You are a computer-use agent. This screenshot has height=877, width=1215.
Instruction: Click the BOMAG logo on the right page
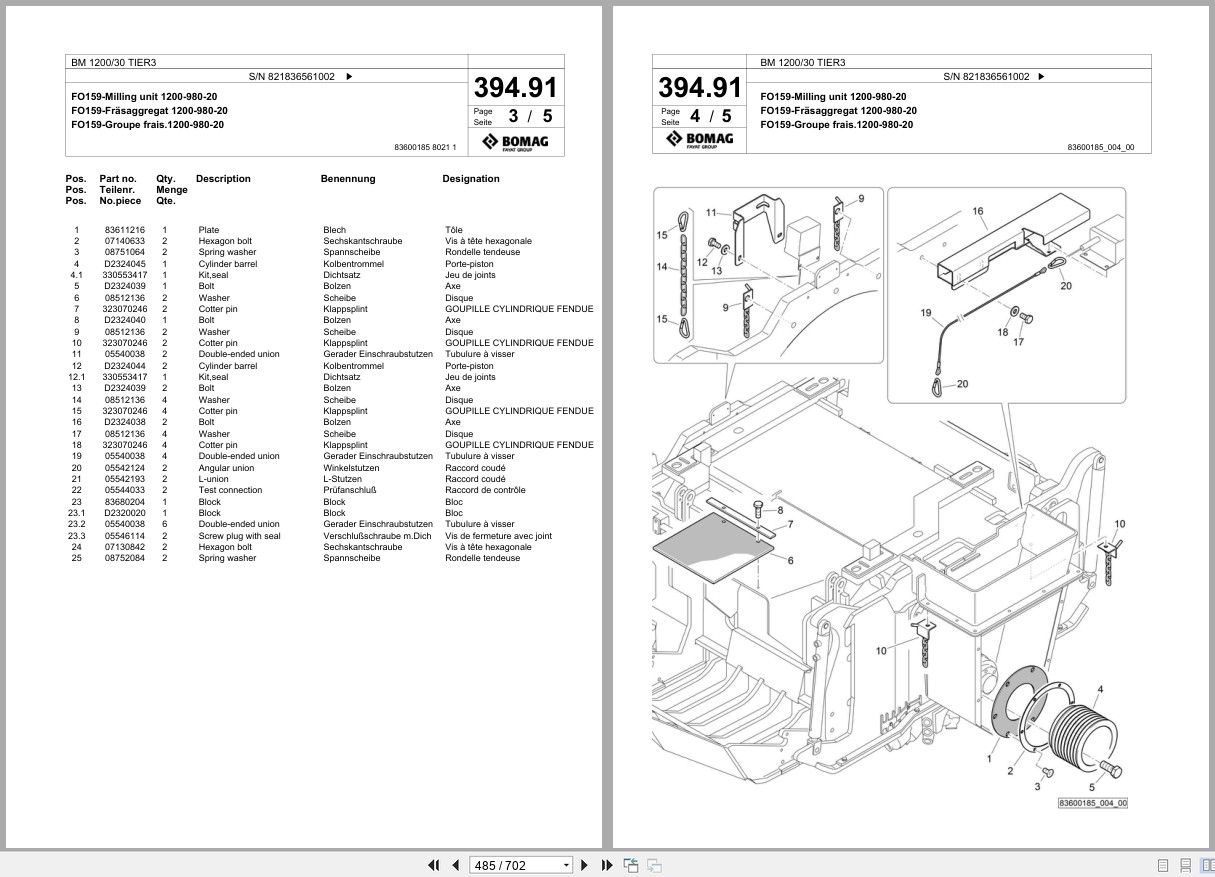701,139
